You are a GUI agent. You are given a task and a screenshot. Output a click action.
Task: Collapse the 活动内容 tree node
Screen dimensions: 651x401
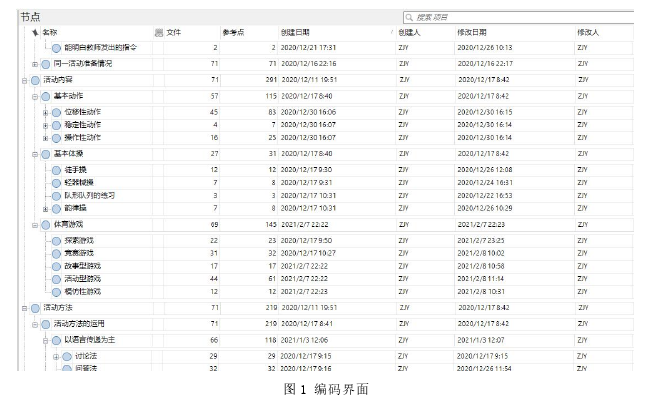click(x=24, y=81)
